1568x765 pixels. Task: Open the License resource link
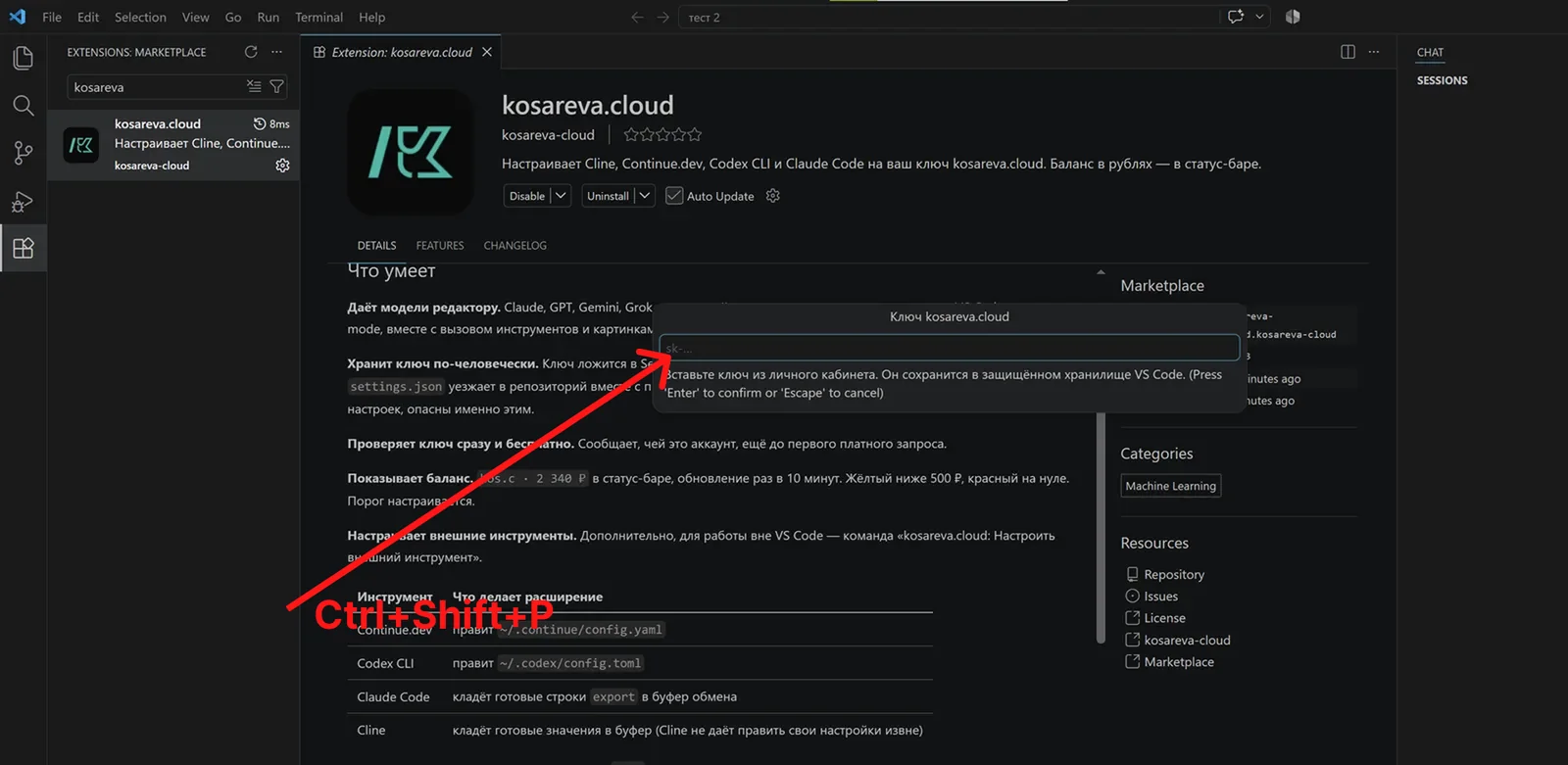(1164, 618)
